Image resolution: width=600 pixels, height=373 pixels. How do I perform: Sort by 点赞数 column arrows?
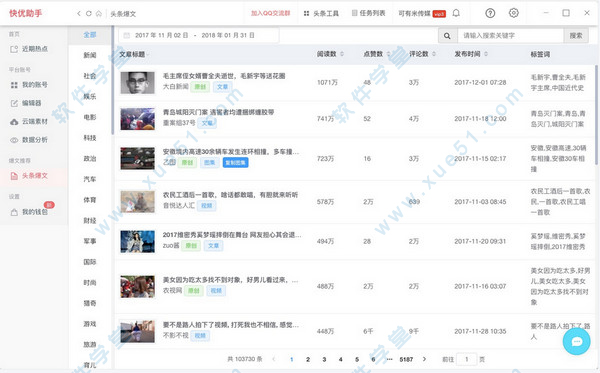click(x=388, y=54)
